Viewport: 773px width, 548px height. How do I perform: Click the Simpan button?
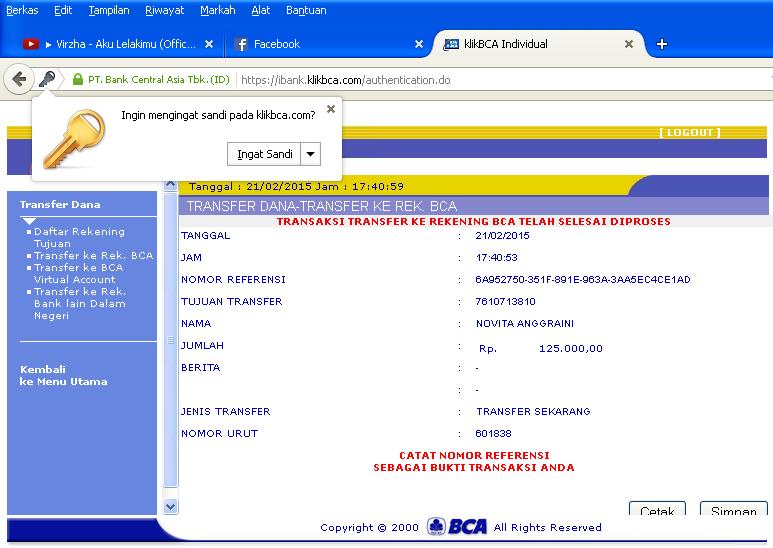734,510
